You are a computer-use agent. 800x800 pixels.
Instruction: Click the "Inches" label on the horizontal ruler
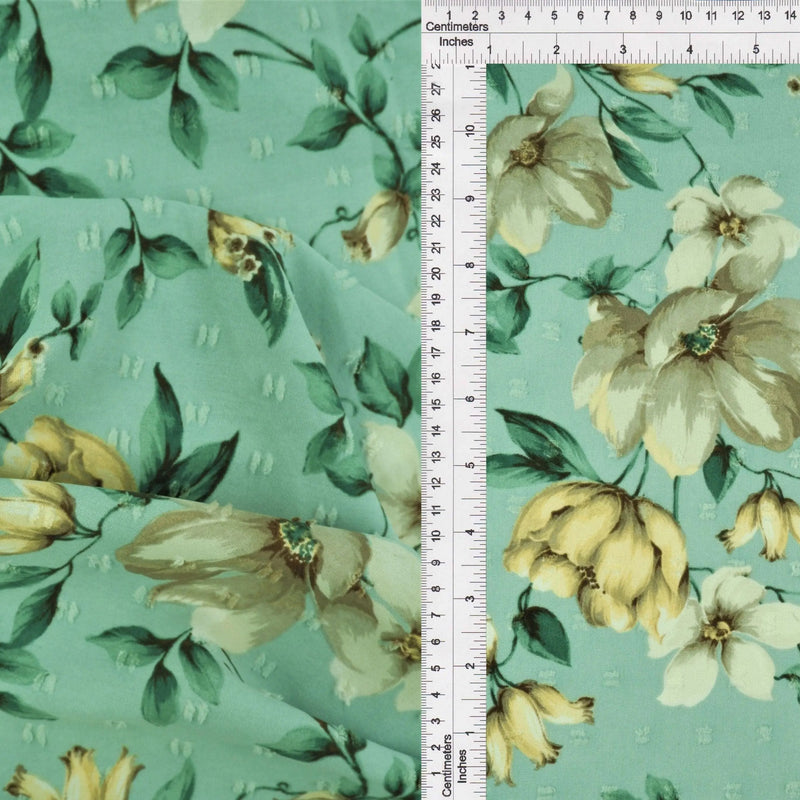[456, 42]
